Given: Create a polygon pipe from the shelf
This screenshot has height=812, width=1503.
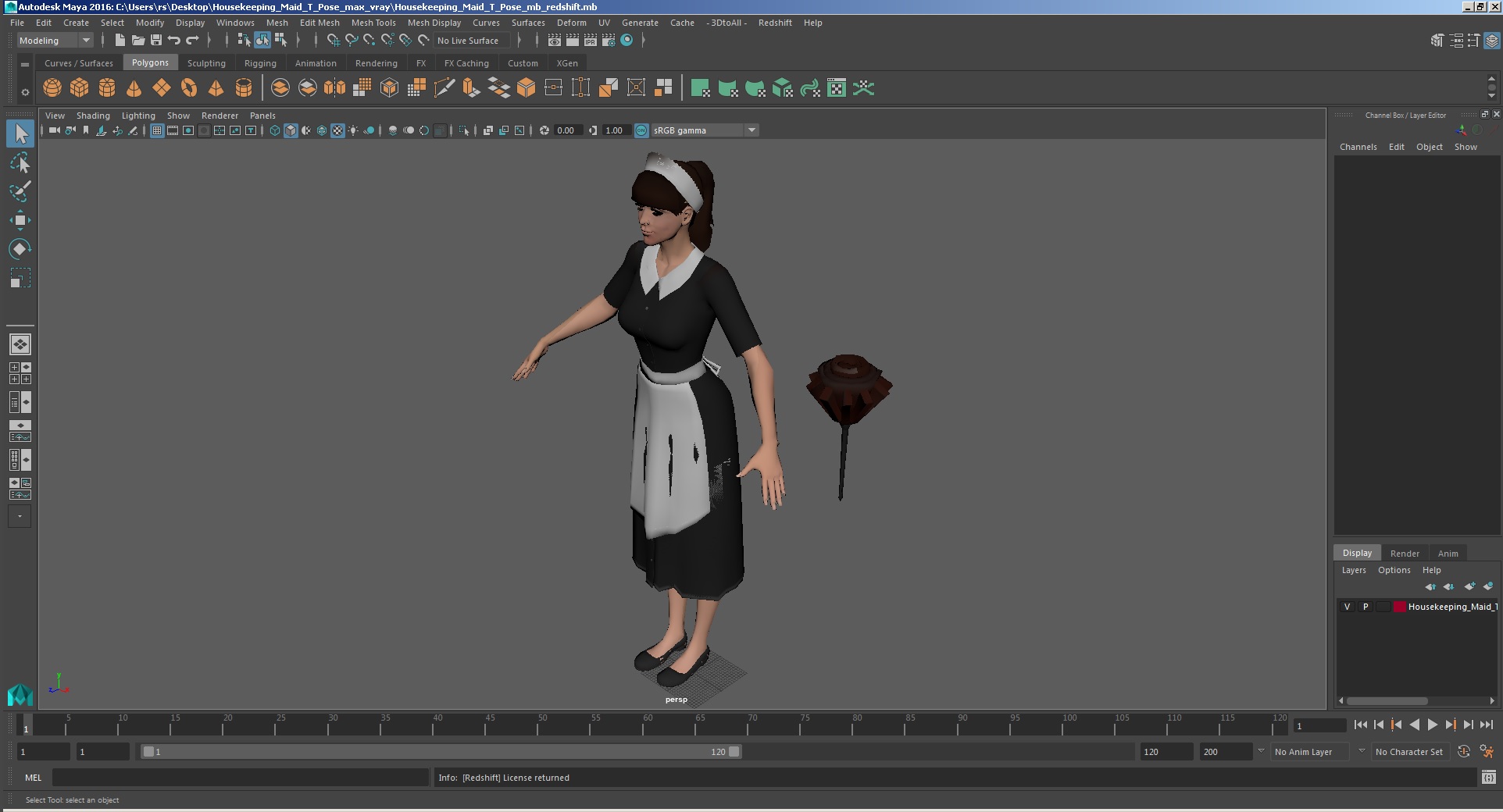Looking at the screenshot, I should coord(244,88).
